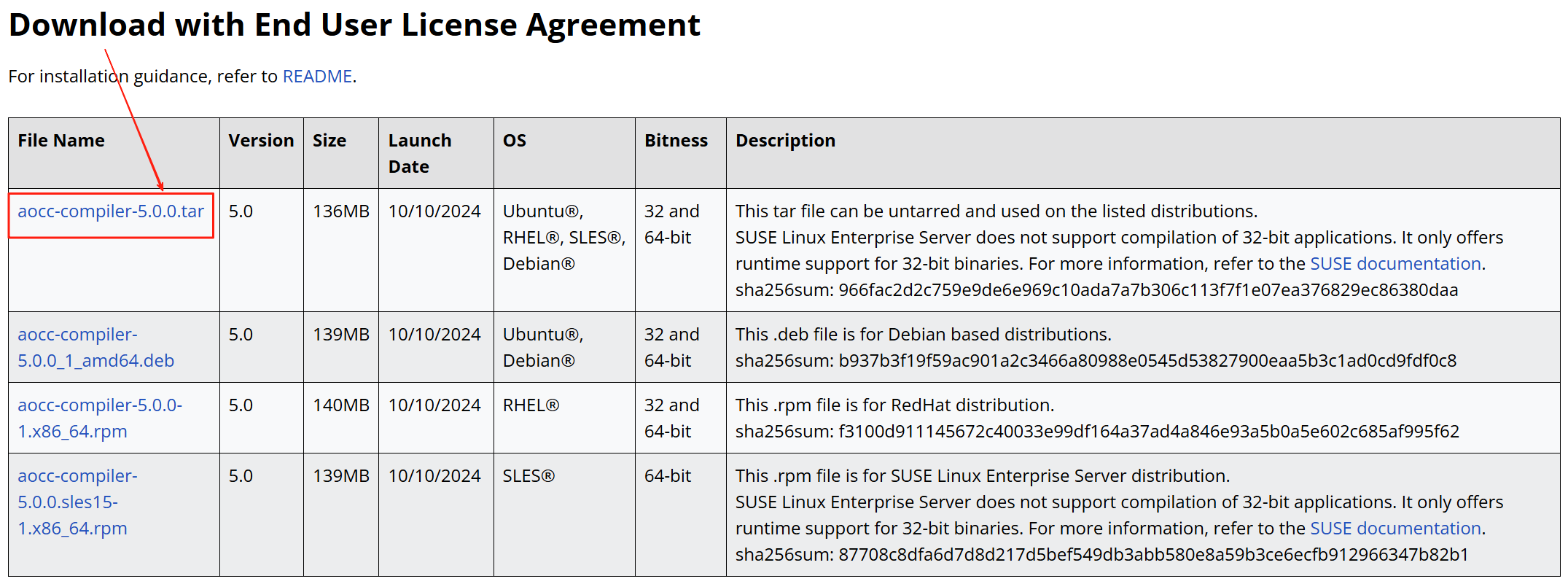Open SUSE documentation link in SLES rpm row
Image resolution: width=1568 pixels, height=584 pixels.
pos(1395,529)
